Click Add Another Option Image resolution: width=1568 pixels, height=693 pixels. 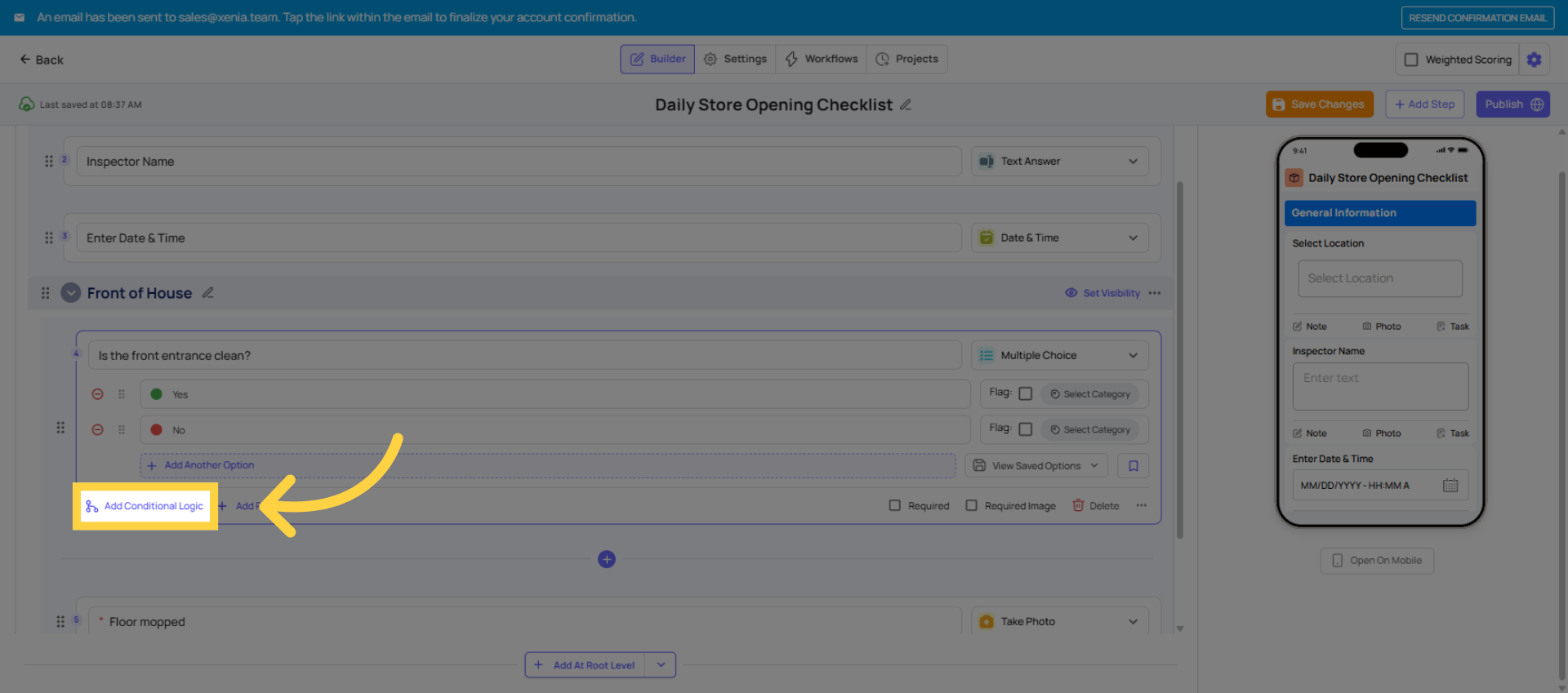547,465
